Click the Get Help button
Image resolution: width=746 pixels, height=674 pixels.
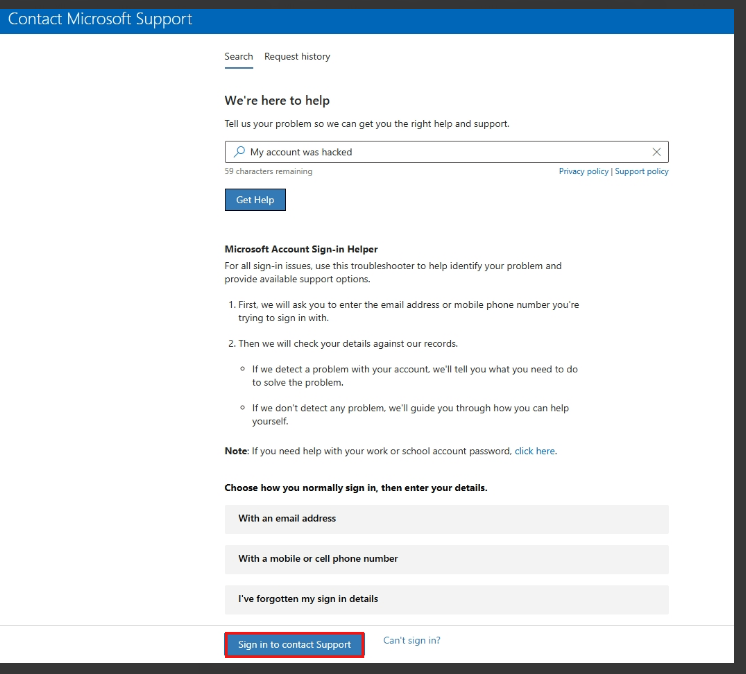coord(255,200)
